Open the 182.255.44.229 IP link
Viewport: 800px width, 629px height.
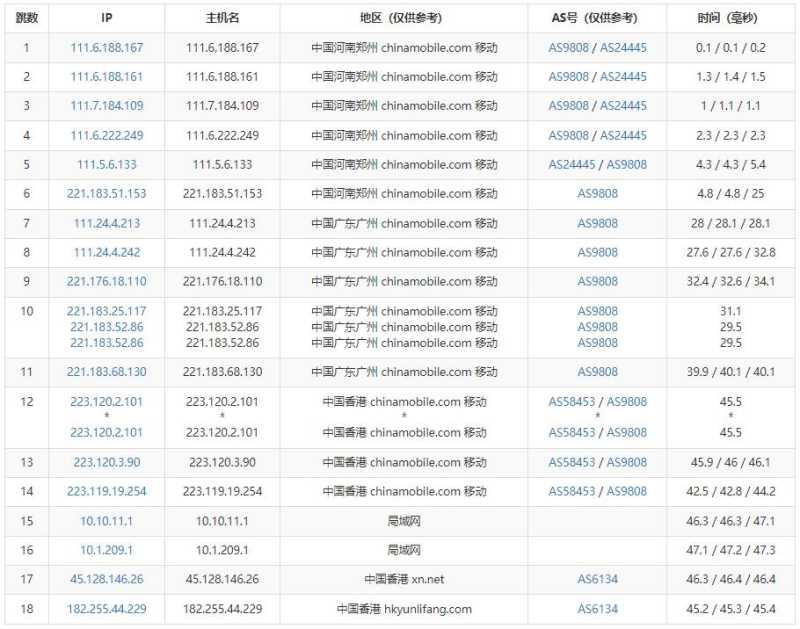click(107, 609)
